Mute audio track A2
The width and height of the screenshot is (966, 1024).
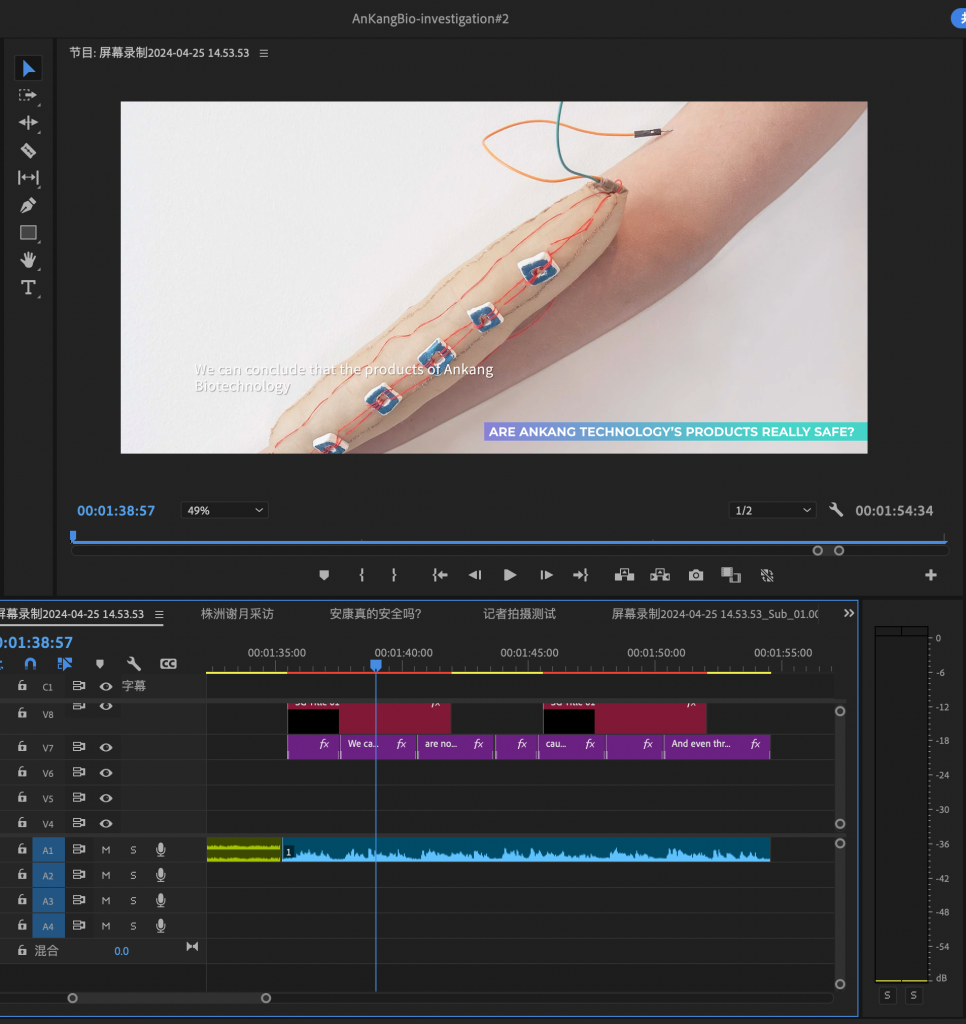[106, 875]
